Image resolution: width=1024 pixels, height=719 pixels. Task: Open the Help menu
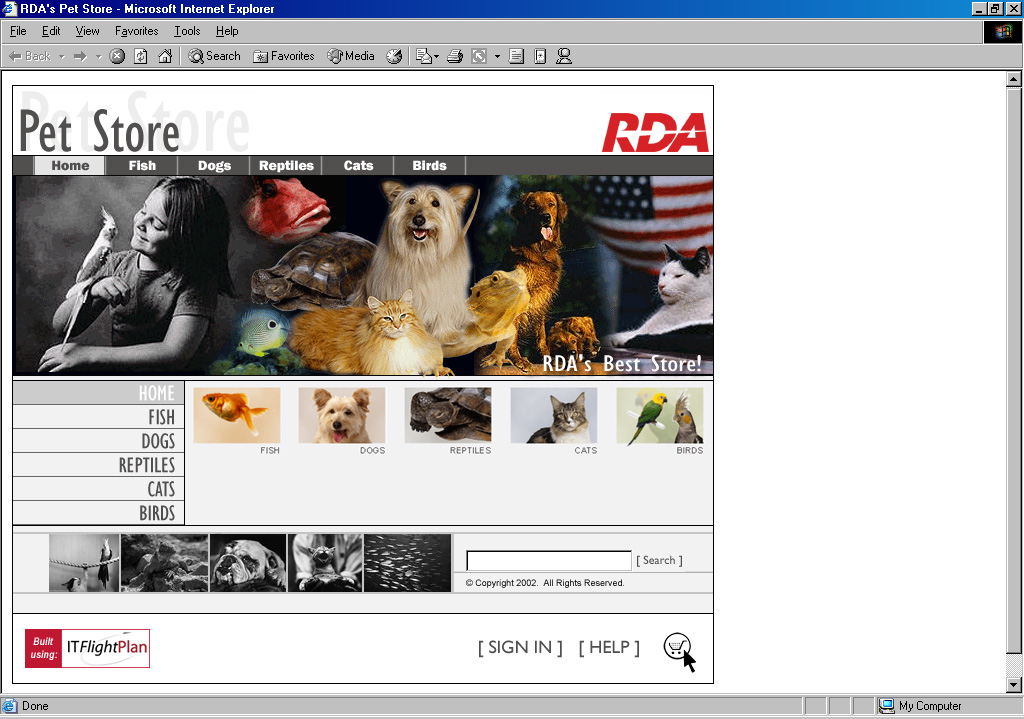click(227, 31)
